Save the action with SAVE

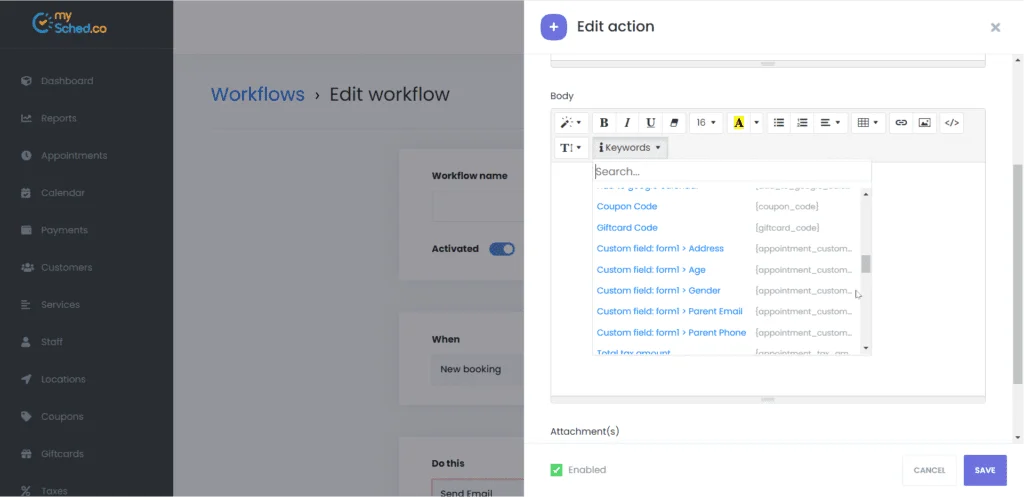(x=985, y=470)
